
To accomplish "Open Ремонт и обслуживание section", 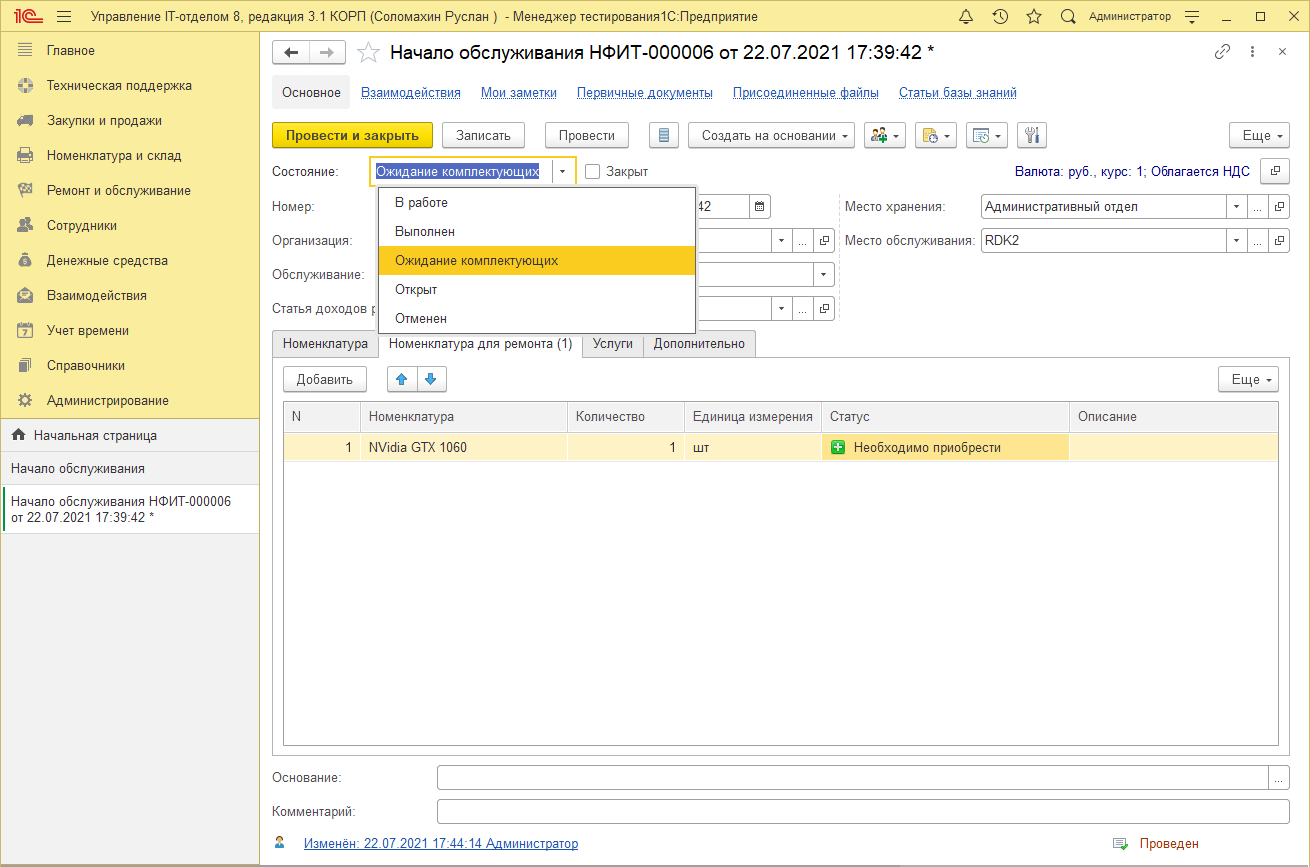I will 118,190.
